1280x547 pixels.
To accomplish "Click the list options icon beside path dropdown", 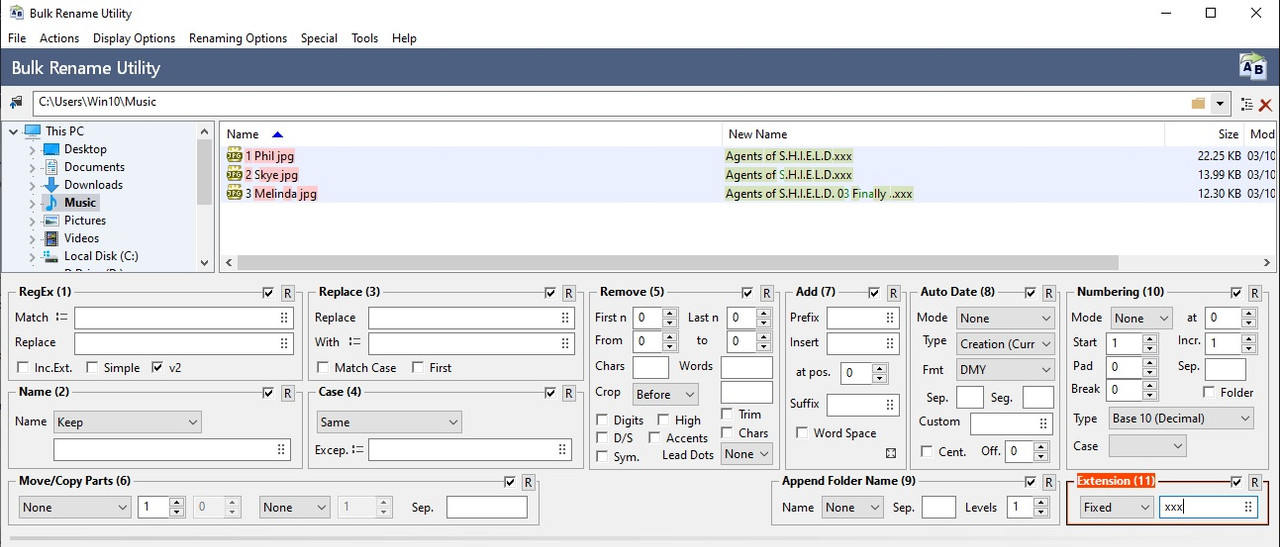I will 1246,103.
